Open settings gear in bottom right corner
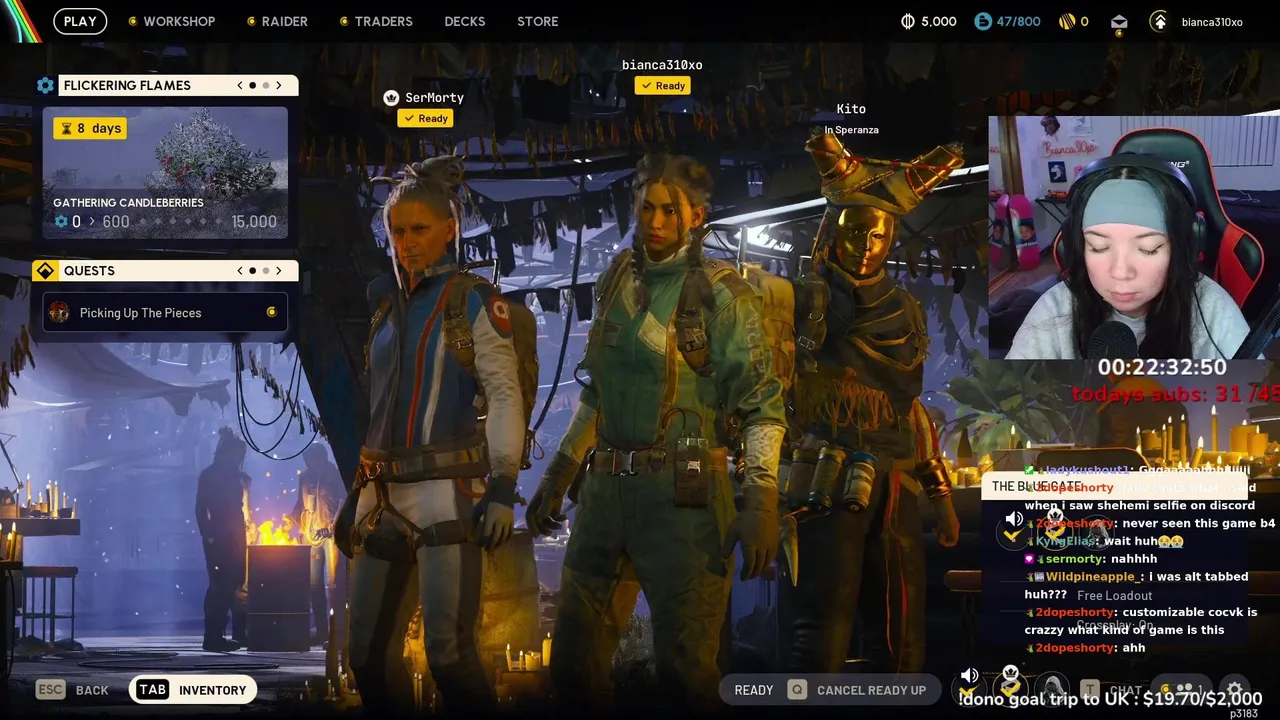 (x=1234, y=690)
